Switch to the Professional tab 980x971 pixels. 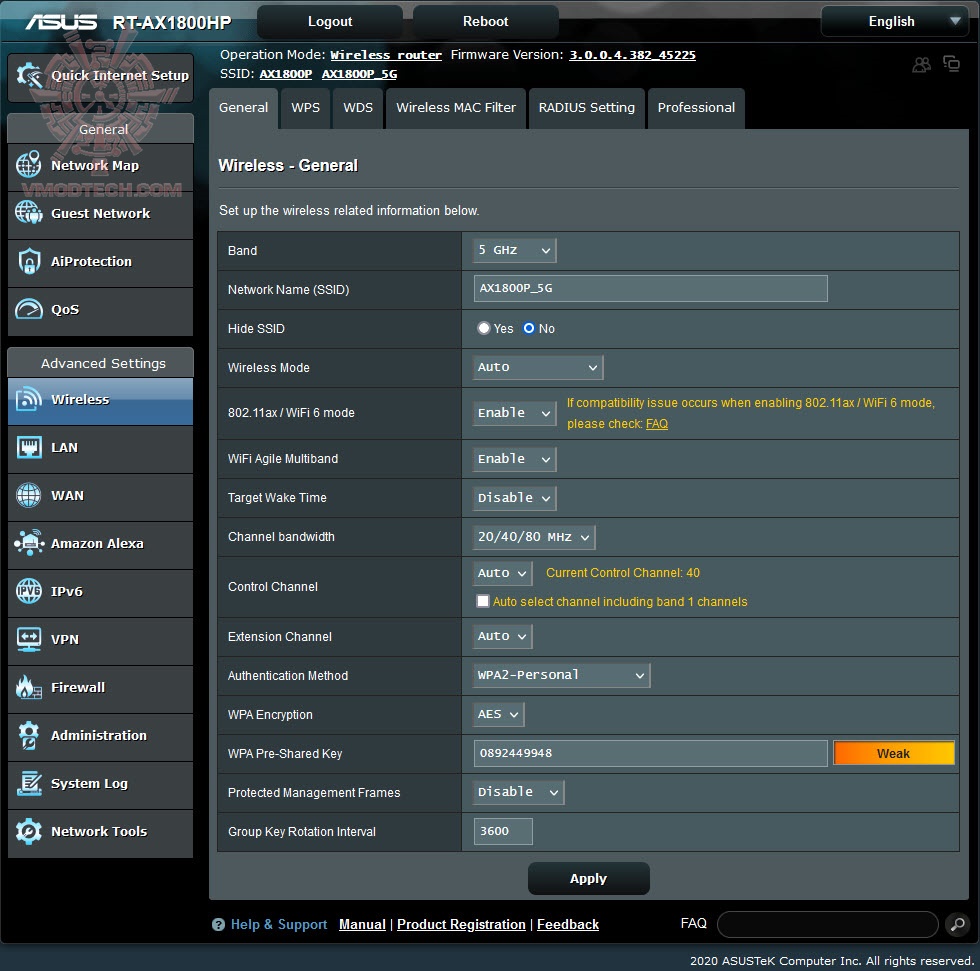[696, 108]
